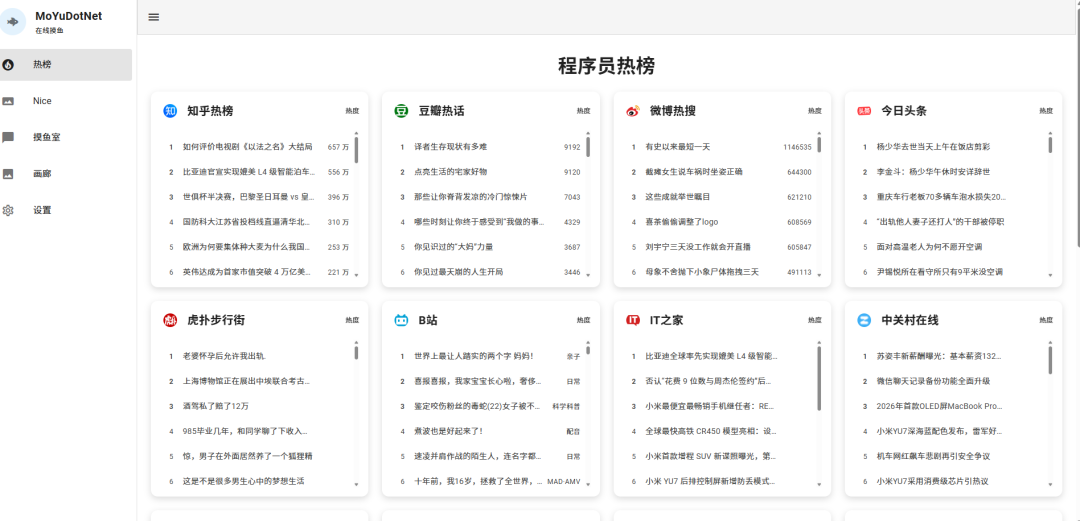Toggle the hamburger menu icon
This screenshot has height=521, width=1080.
coord(154,17)
